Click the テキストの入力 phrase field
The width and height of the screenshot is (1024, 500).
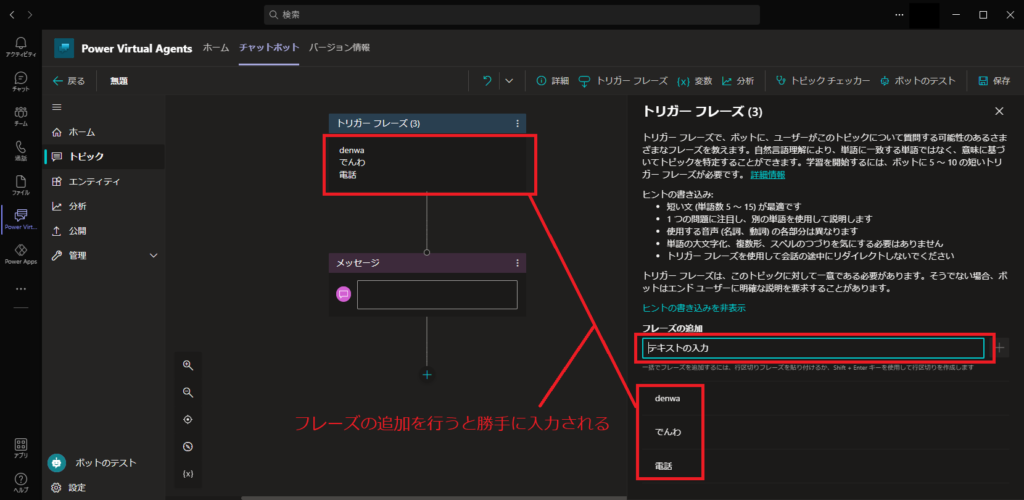pyautogui.click(x=813, y=348)
